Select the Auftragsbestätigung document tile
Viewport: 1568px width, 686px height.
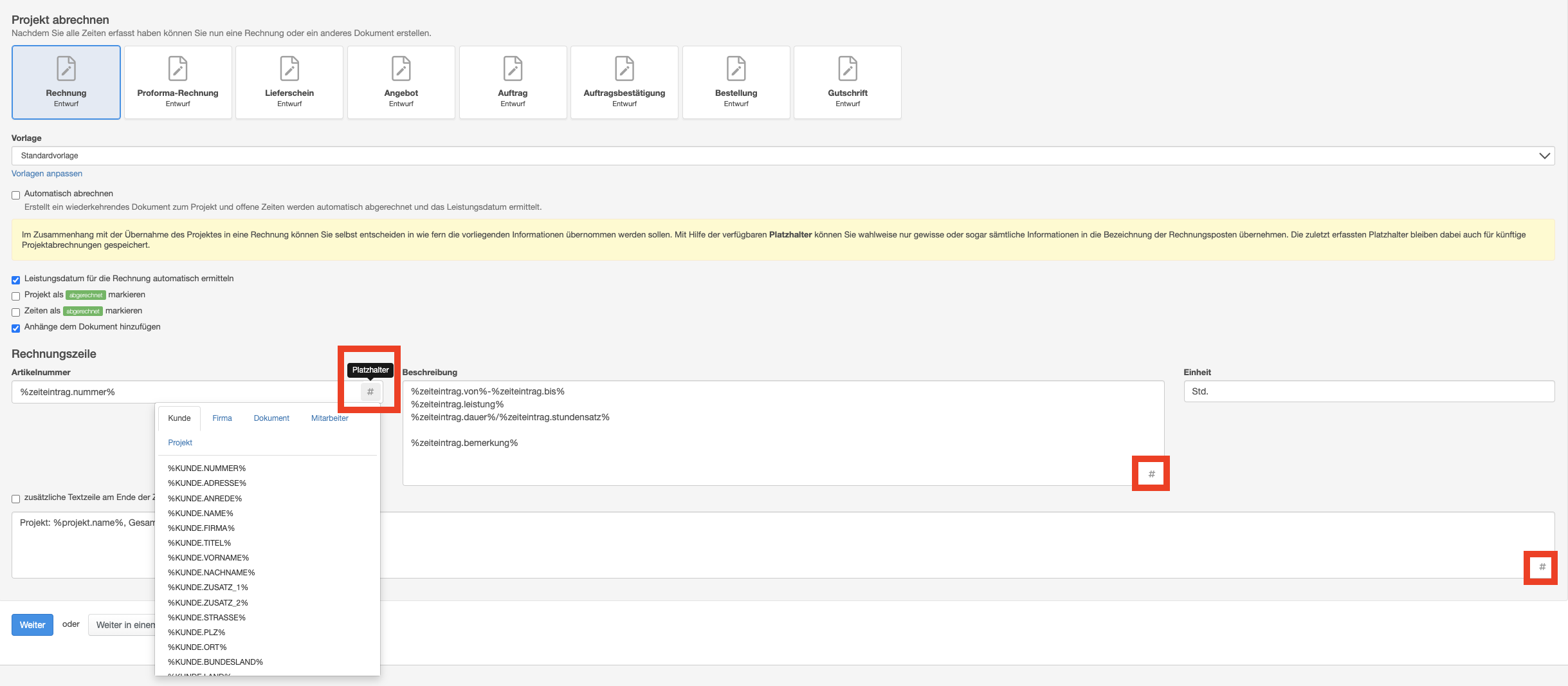point(624,82)
